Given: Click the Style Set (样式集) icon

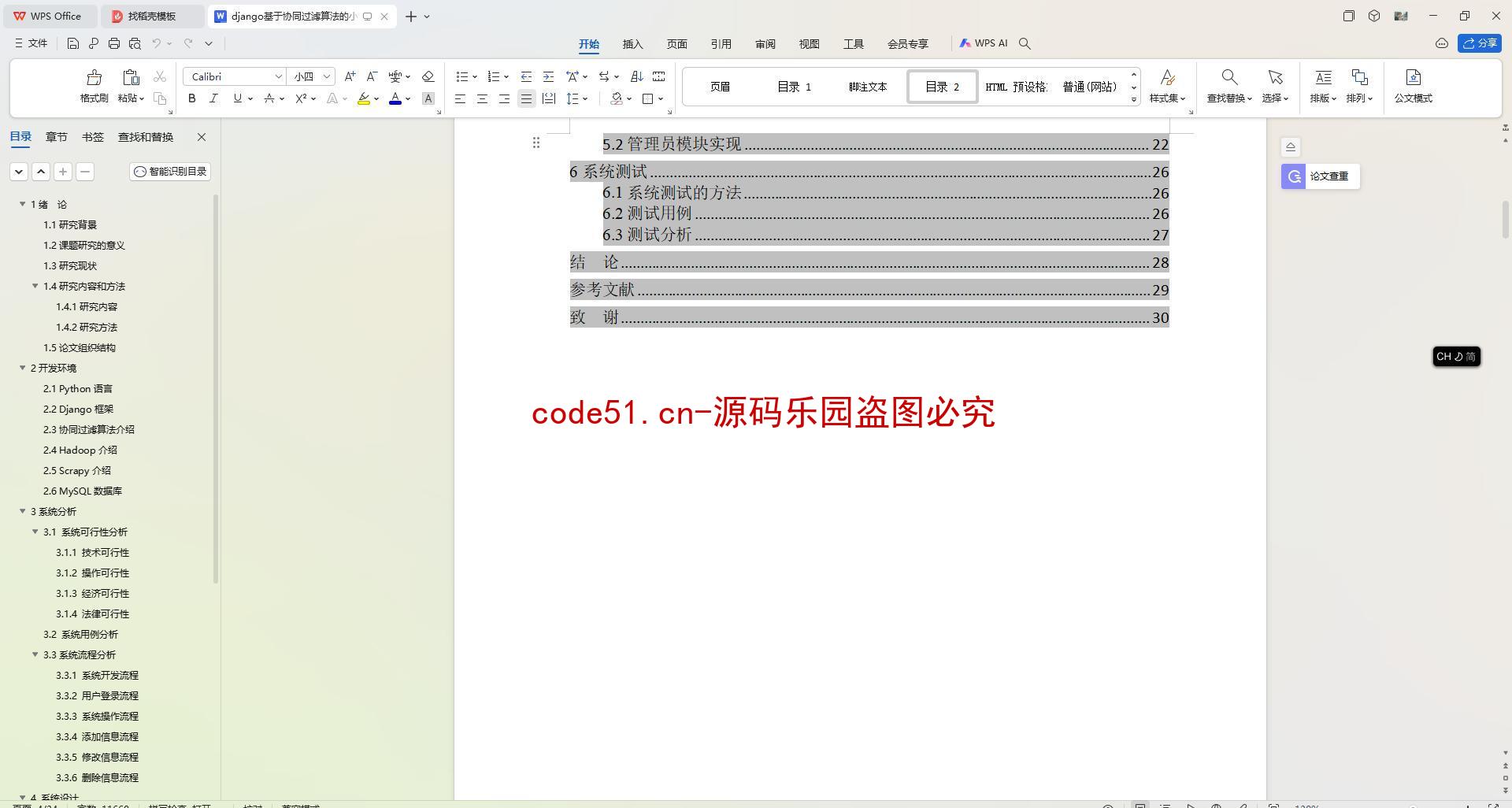Looking at the screenshot, I should click(1167, 77).
